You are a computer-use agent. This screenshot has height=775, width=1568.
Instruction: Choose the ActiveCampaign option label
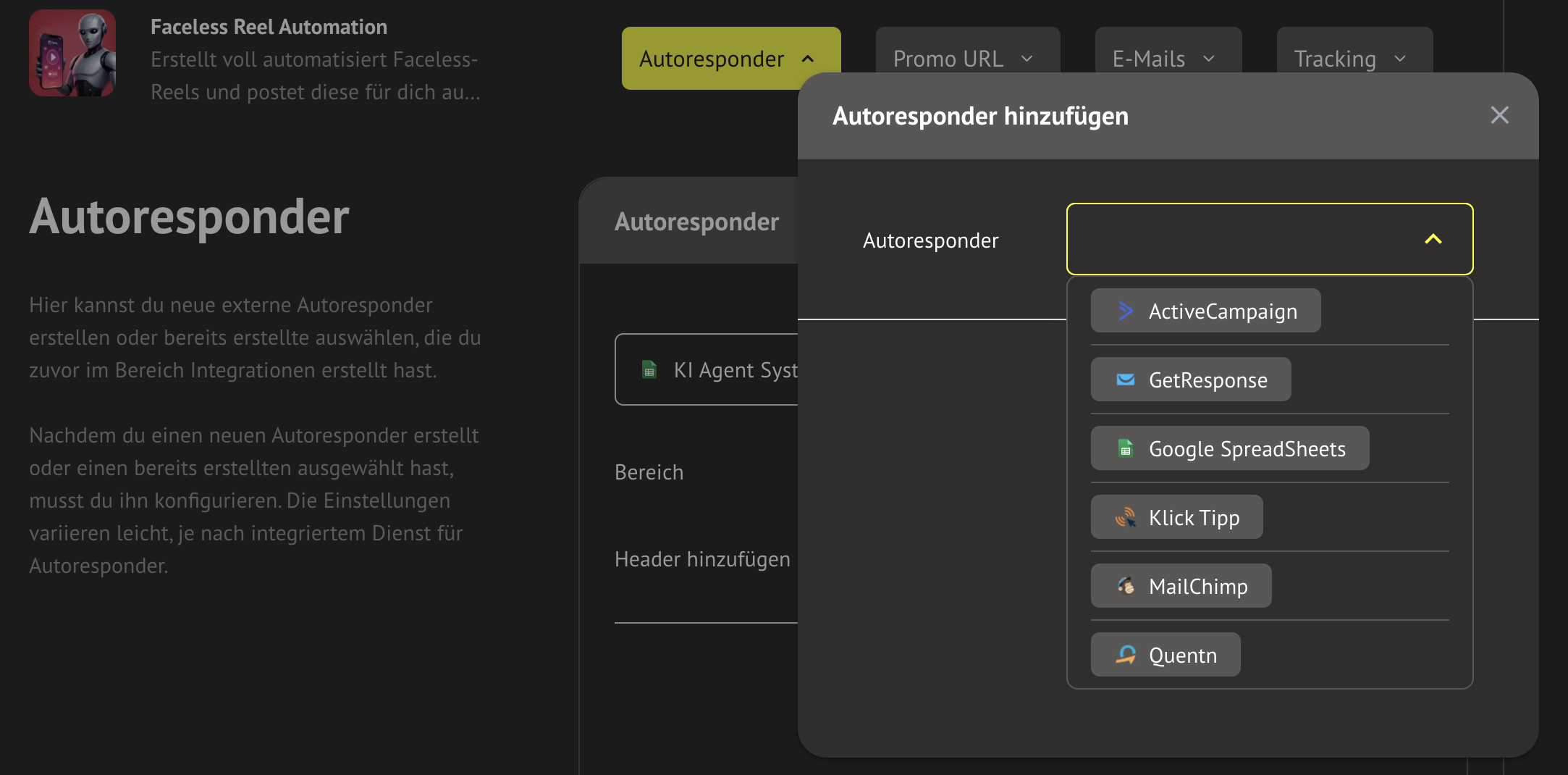coord(1223,311)
